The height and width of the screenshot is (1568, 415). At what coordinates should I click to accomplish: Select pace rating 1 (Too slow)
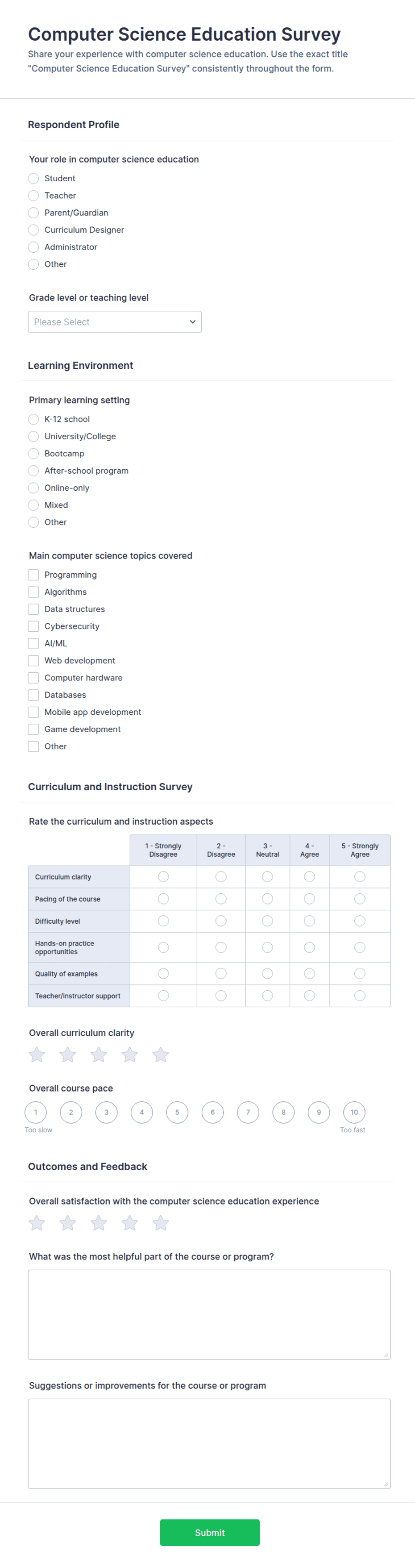[x=35, y=1112]
